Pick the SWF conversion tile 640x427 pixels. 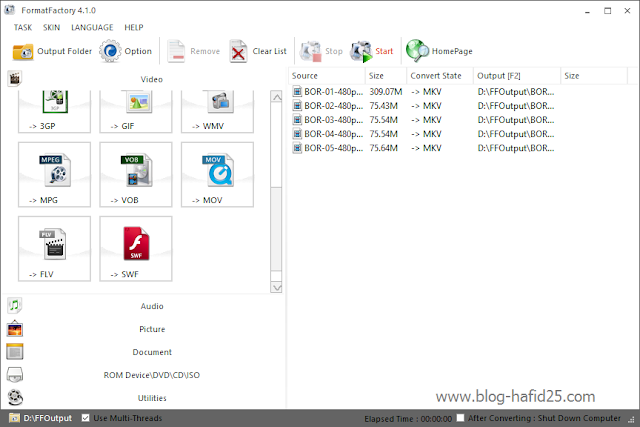(136, 249)
